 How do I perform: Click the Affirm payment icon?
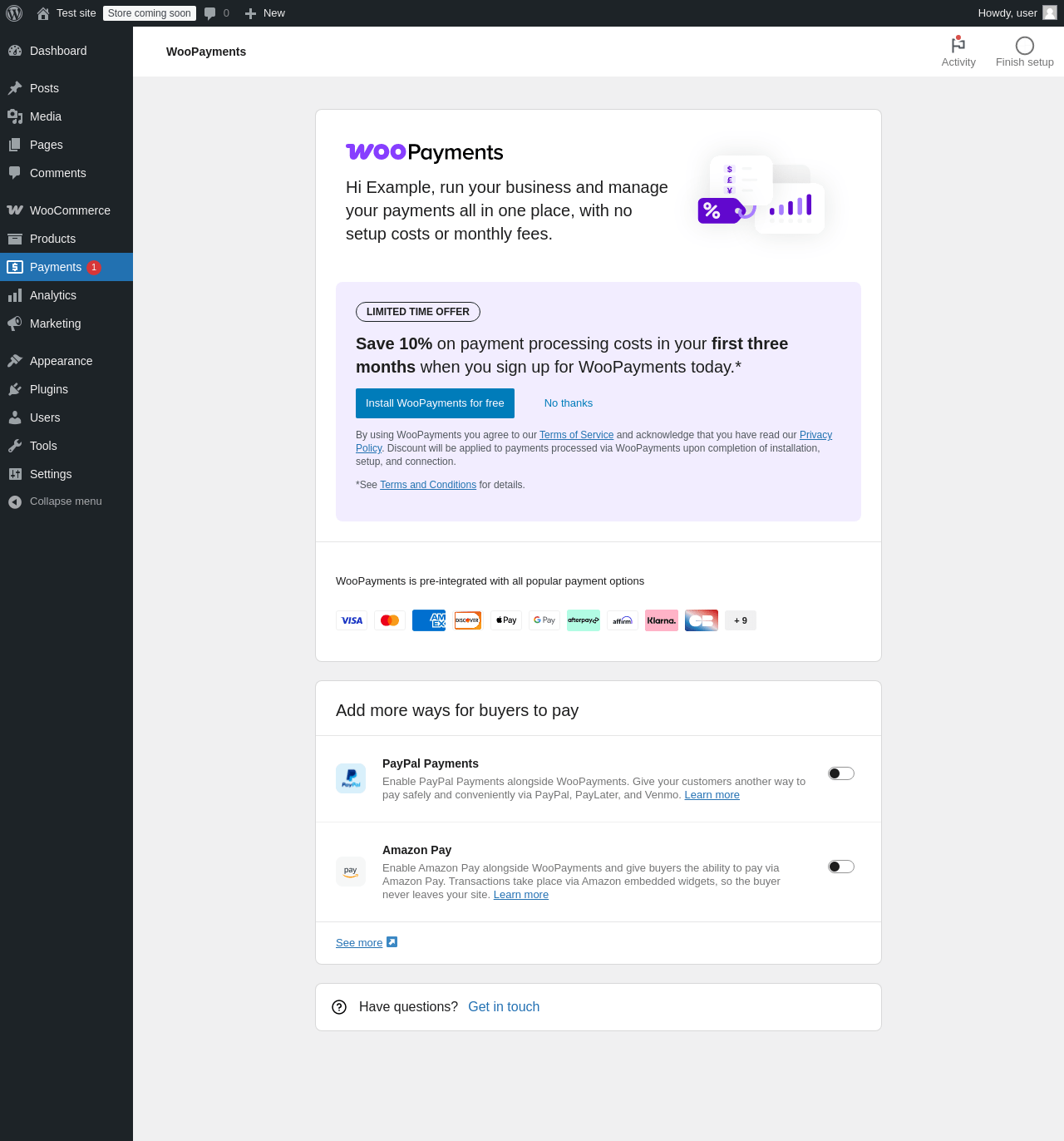click(x=623, y=620)
